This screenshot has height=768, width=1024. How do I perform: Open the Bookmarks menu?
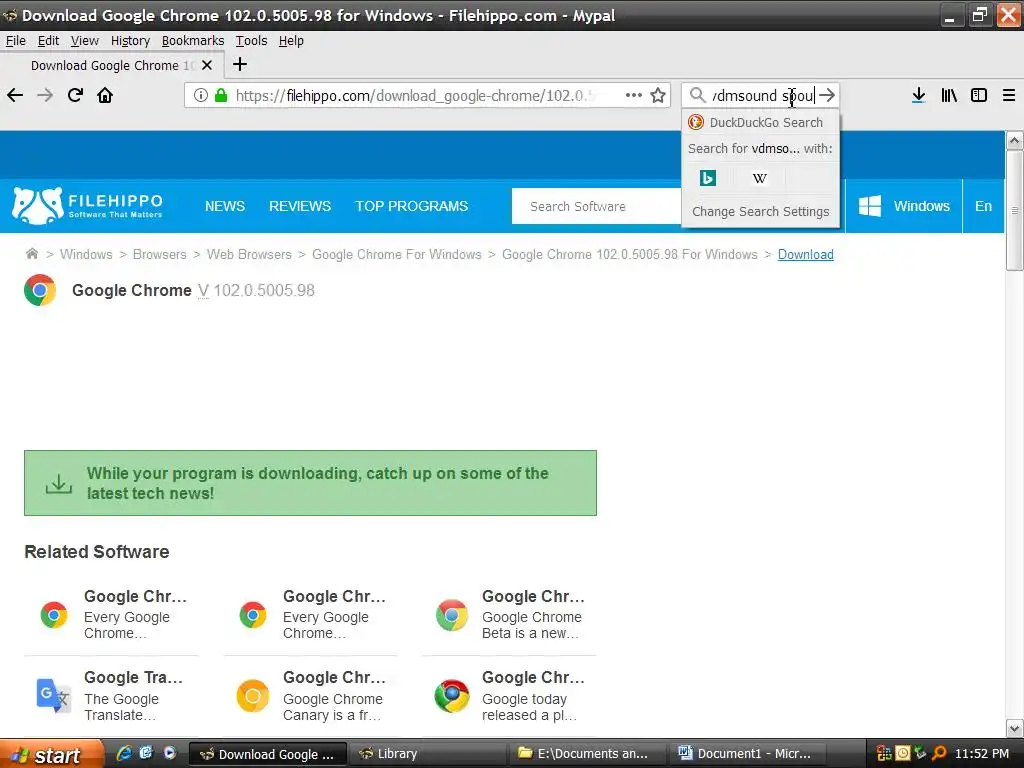(x=193, y=40)
